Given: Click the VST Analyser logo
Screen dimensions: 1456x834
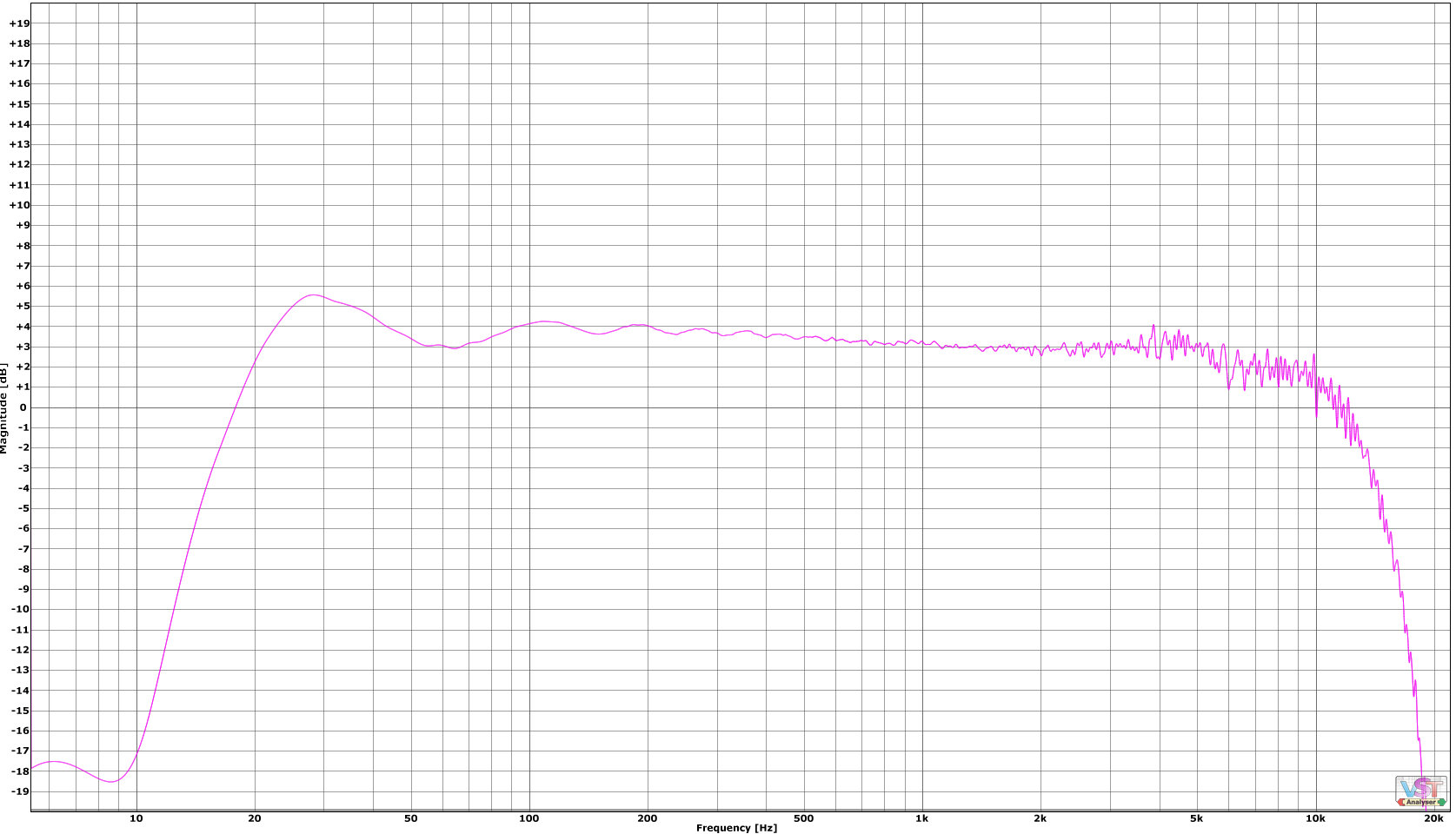Looking at the screenshot, I should click(x=1421, y=788).
